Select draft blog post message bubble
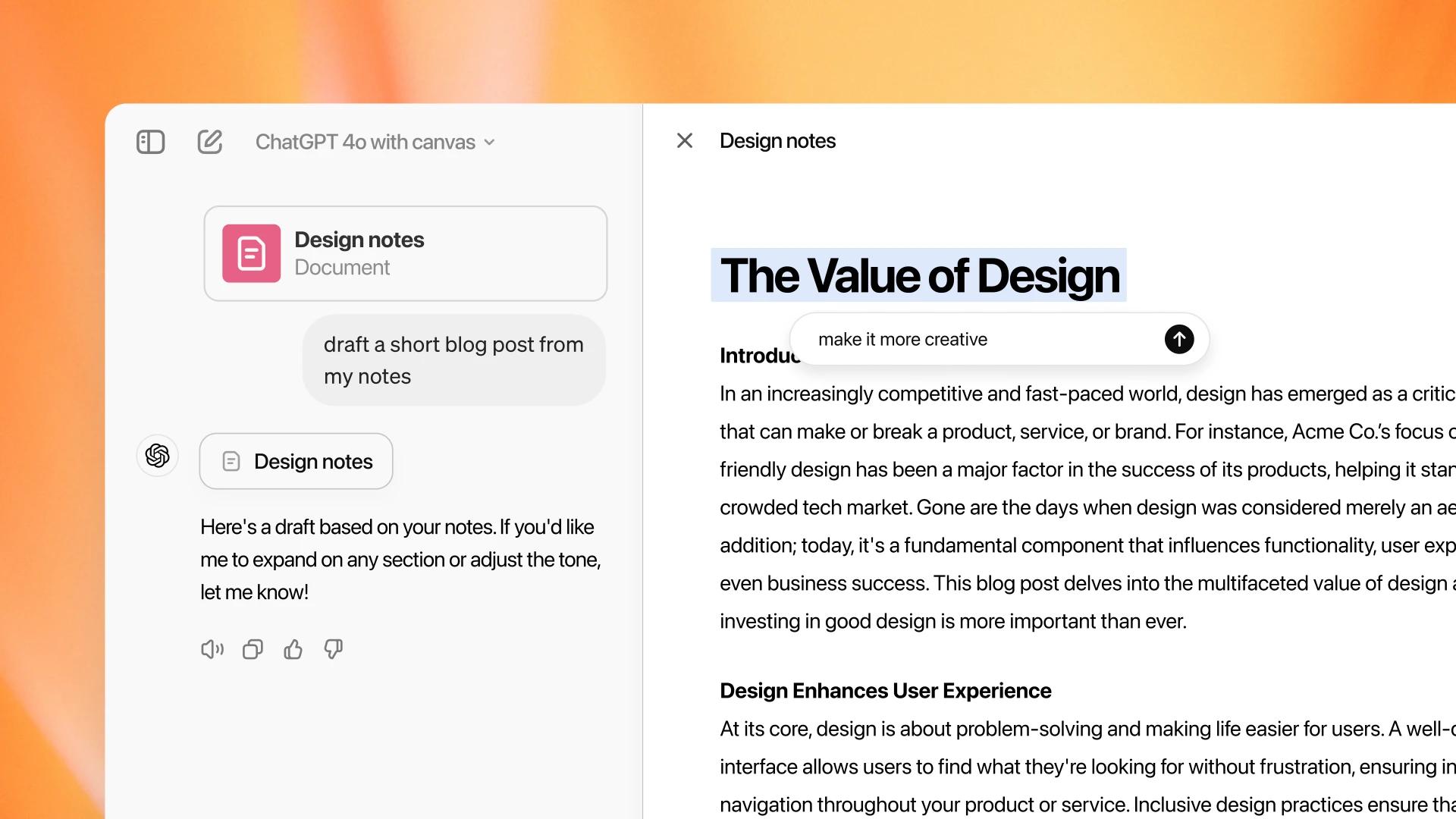 click(455, 360)
